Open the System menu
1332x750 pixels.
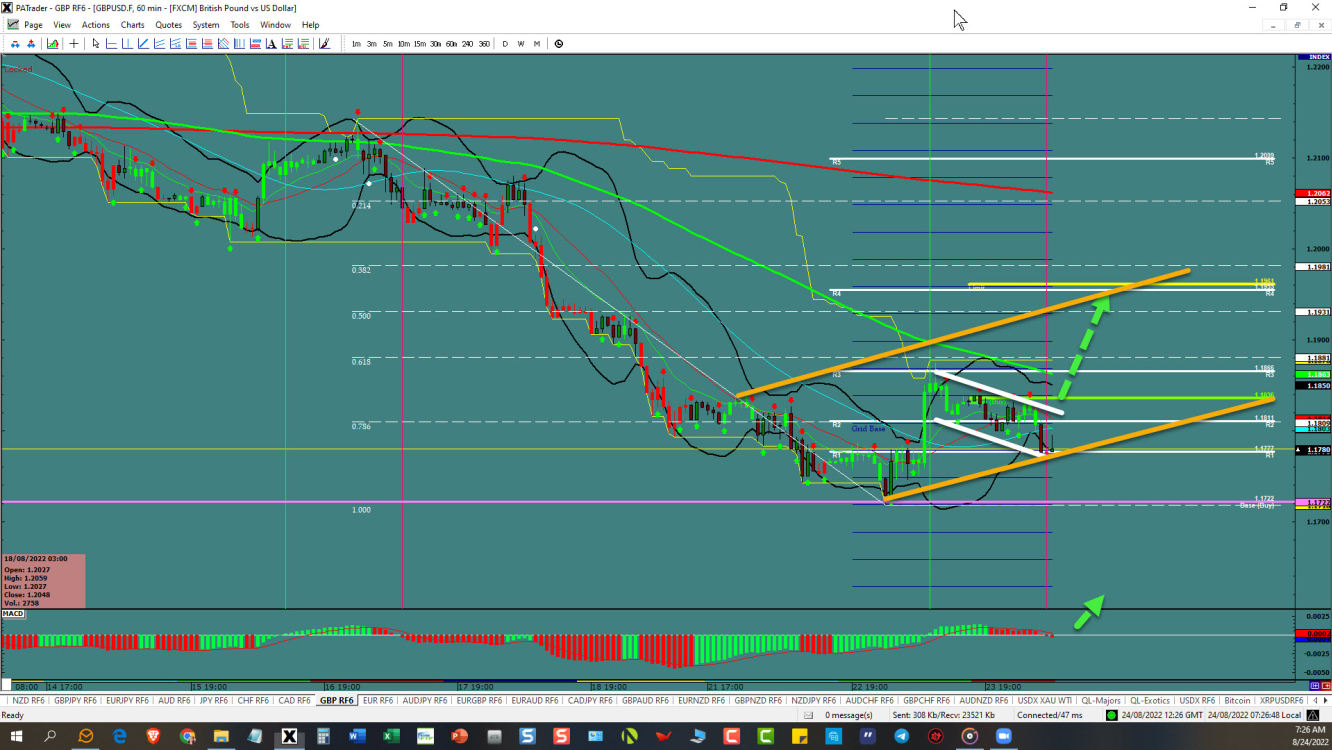(206, 25)
